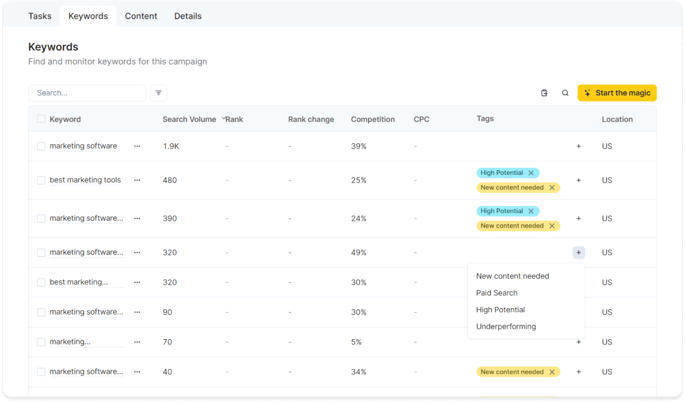This screenshot has height=402, width=685.
Task: Choose Underperforming from the tag dropdown
Action: [x=506, y=326]
